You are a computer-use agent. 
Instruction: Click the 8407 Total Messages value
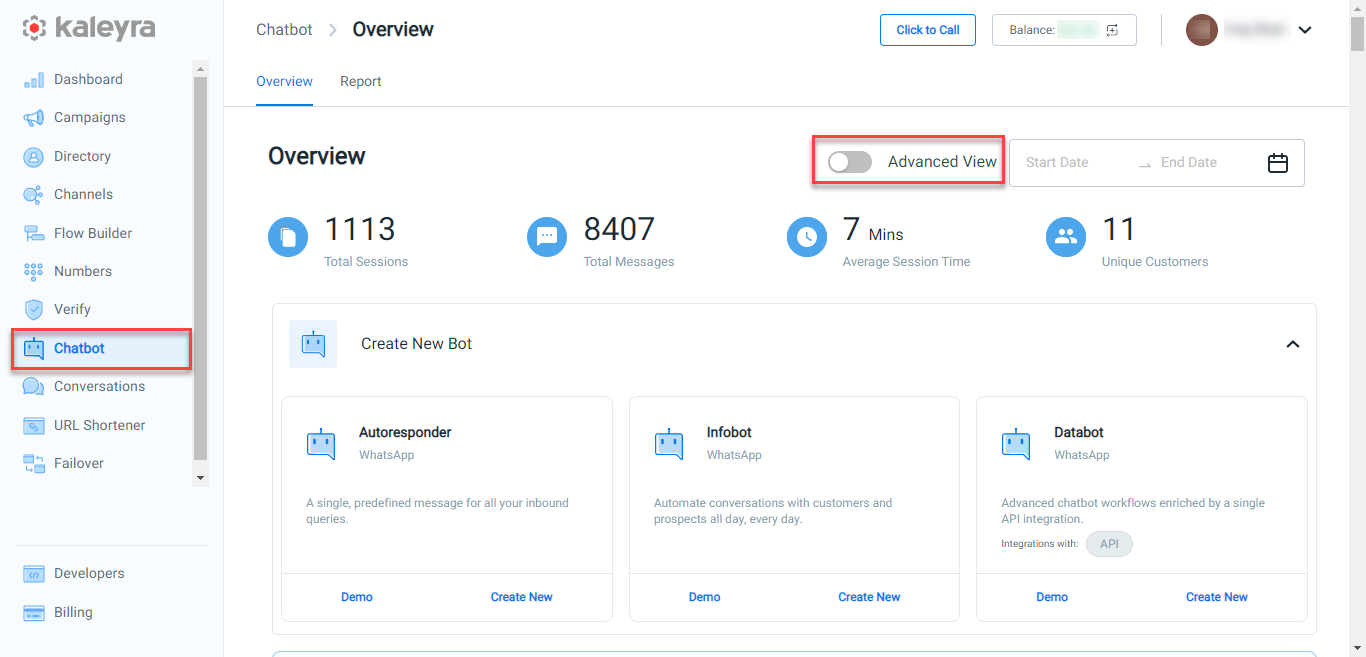[619, 230]
